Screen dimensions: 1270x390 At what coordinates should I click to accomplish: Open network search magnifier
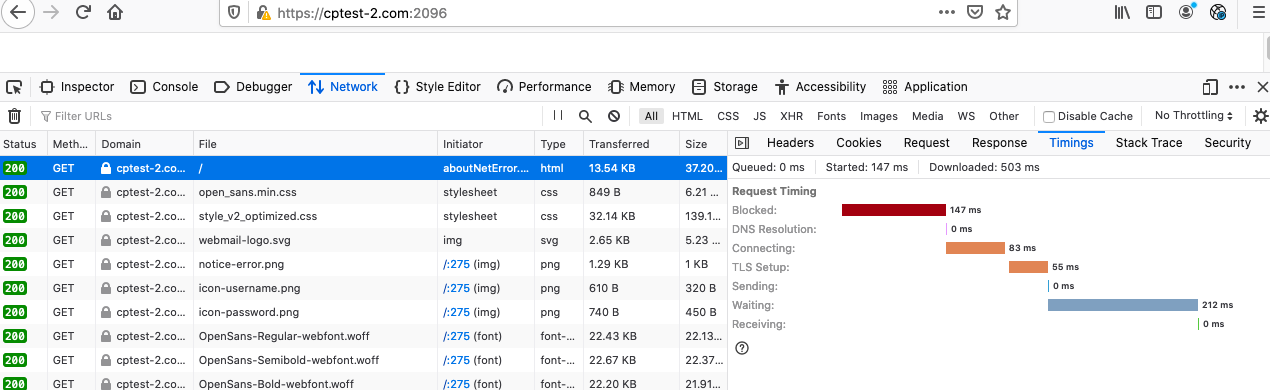coord(586,116)
